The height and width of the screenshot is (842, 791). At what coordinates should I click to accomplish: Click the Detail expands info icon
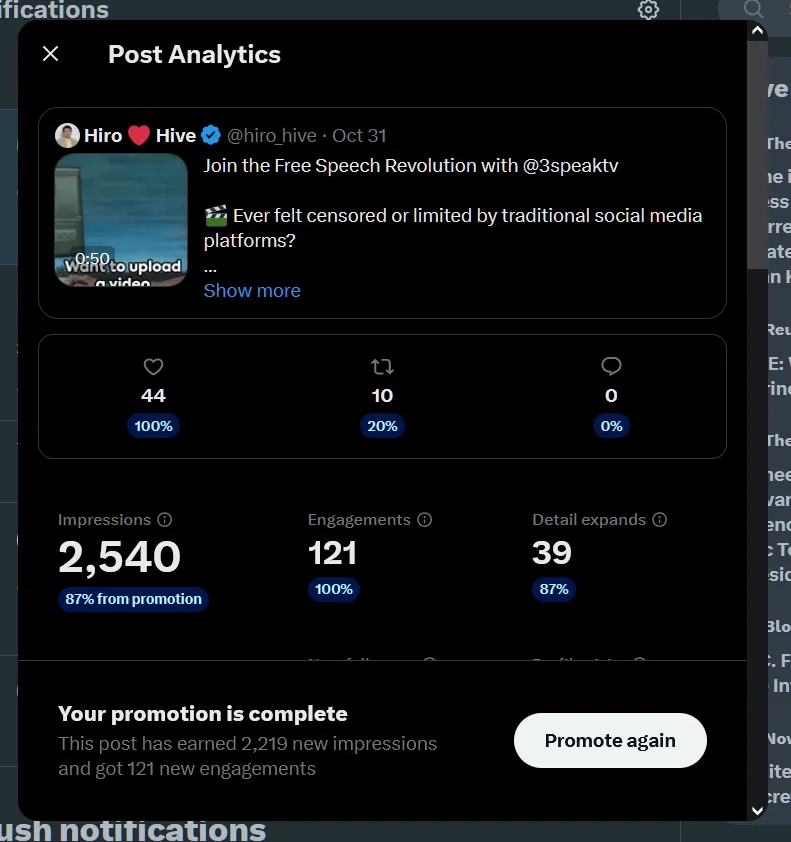tap(659, 520)
